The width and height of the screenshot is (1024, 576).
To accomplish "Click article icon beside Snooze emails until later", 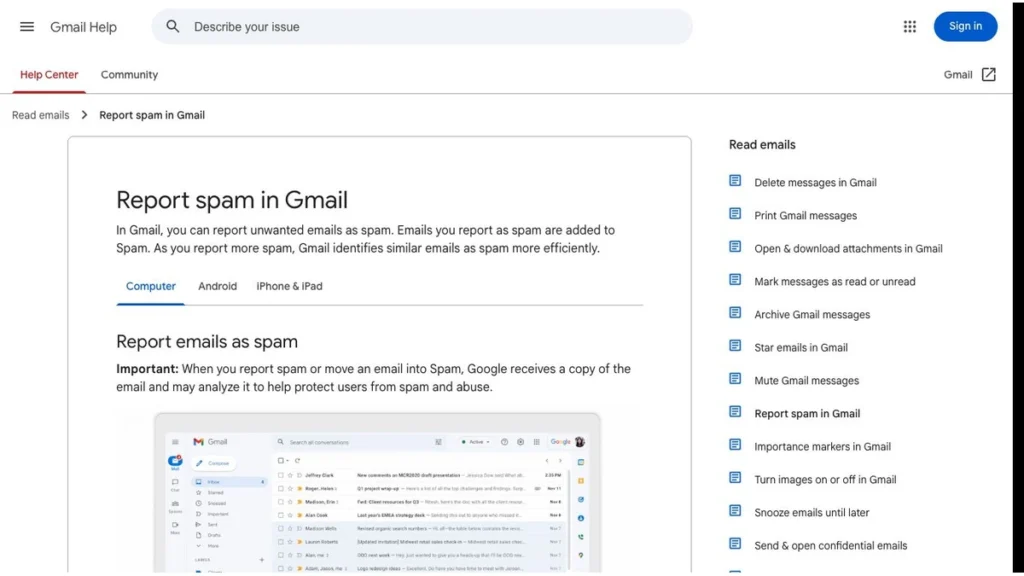I will pyautogui.click(x=735, y=511).
